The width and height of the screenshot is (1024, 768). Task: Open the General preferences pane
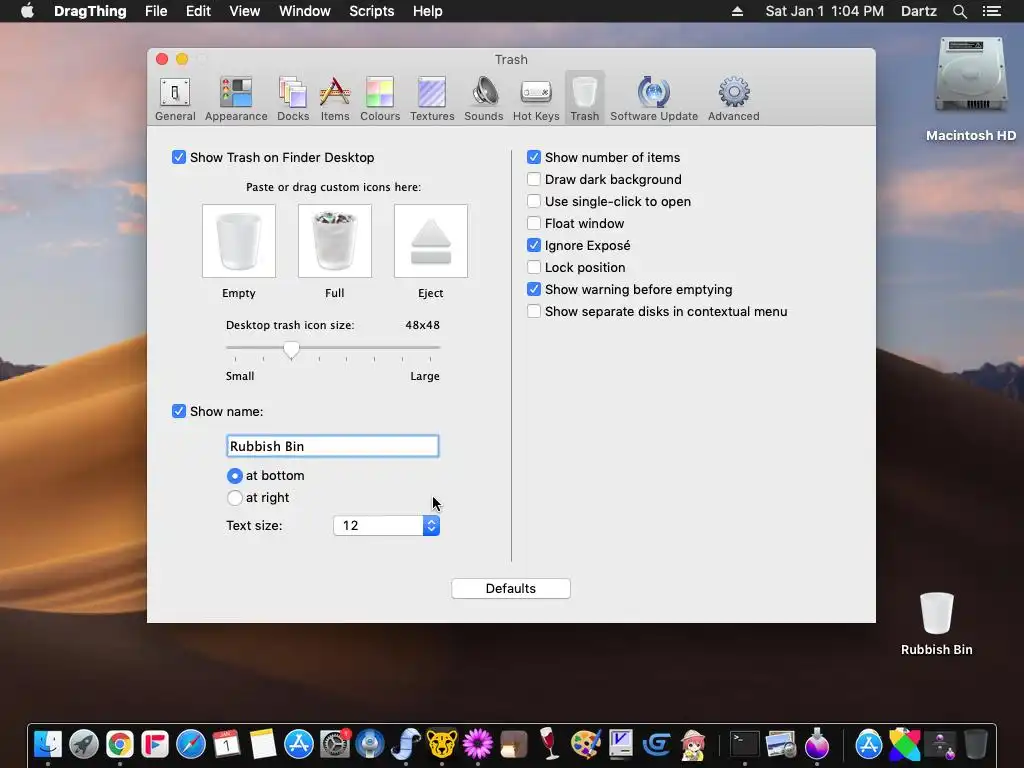(x=175, y=99)
